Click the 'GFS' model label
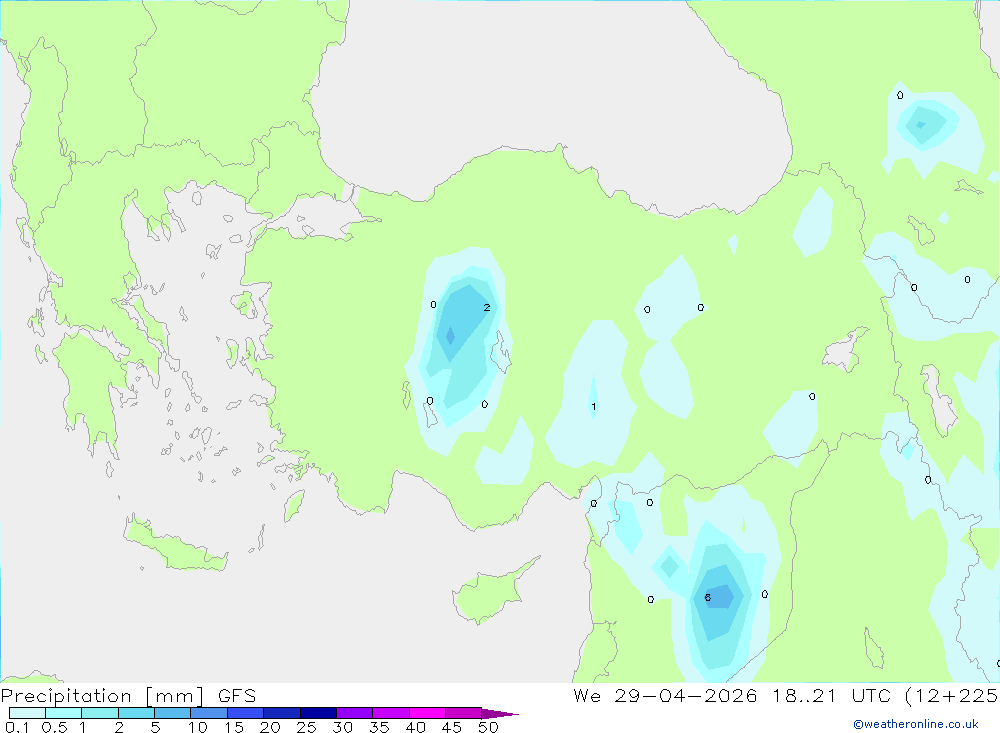This screenshot has width=1000, height=733. (237, 696)
